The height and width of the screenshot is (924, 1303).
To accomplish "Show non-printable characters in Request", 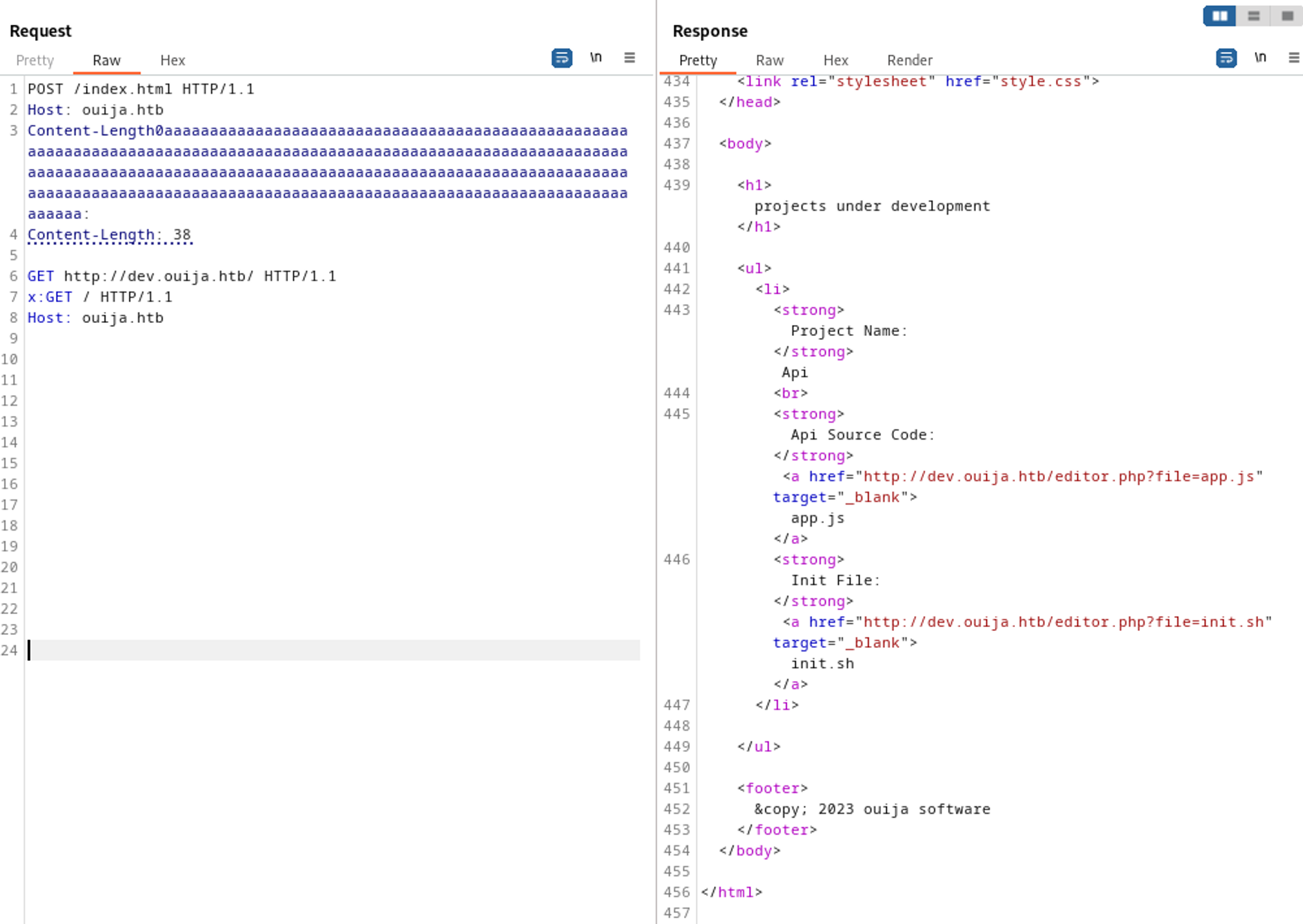I will [x=595, y=58].
